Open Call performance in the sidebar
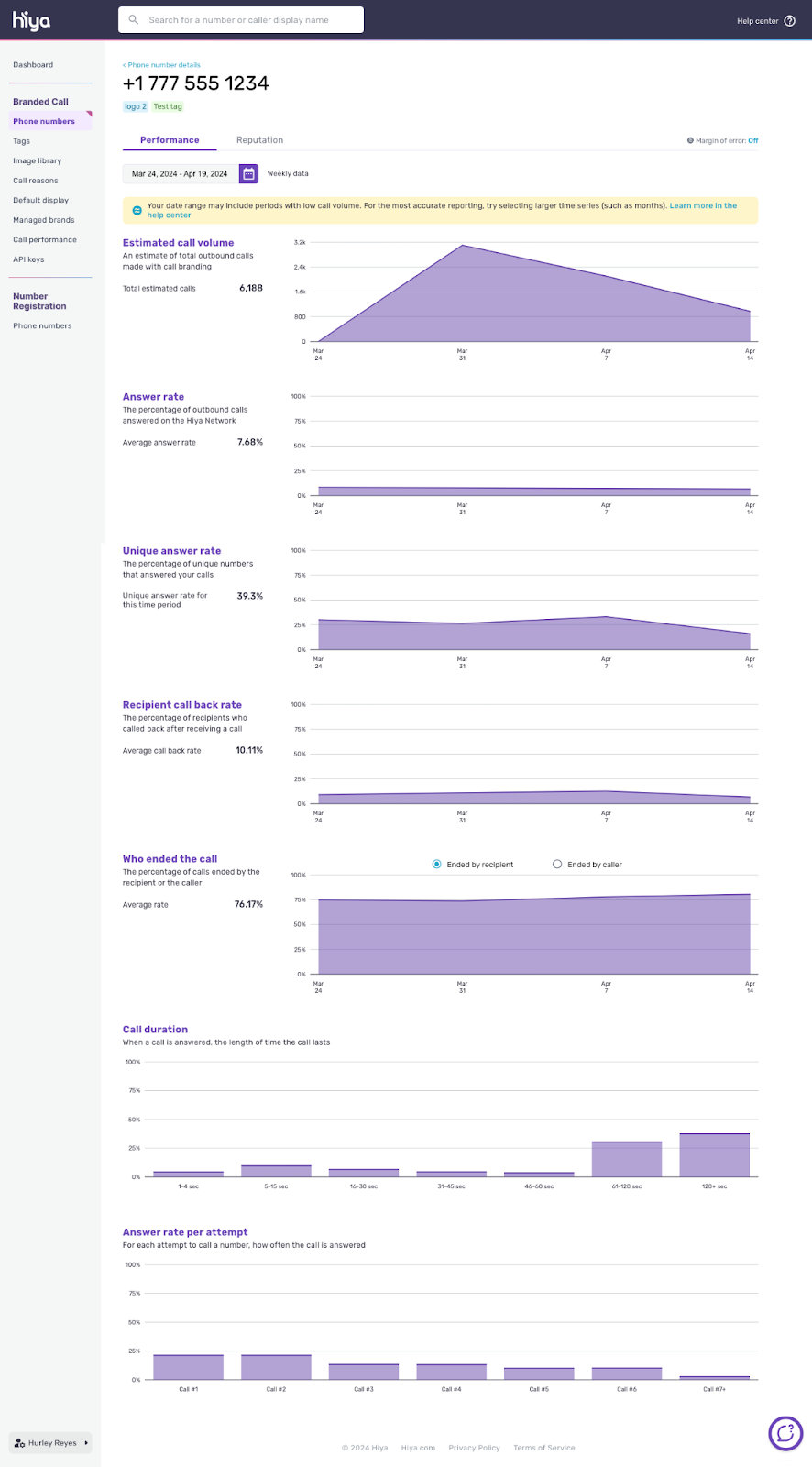 [45, 240]
